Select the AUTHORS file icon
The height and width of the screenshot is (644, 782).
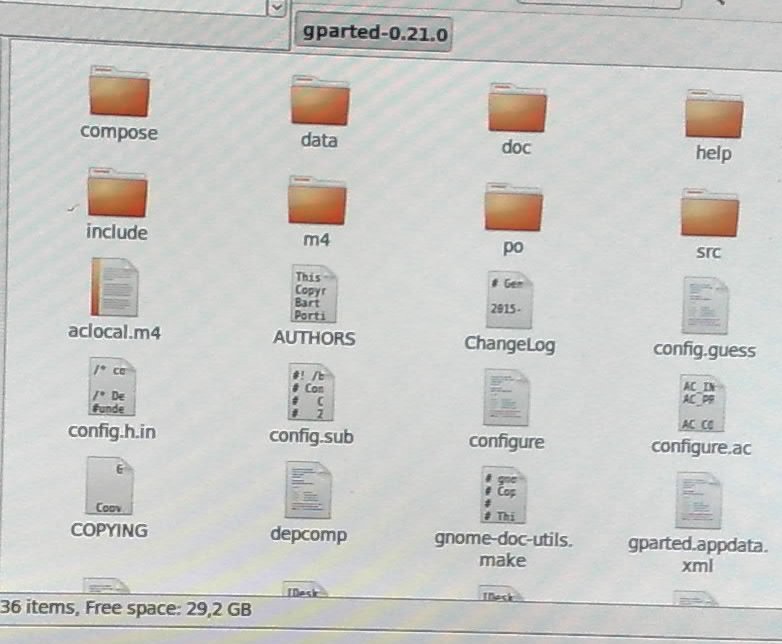click(314, 294)
